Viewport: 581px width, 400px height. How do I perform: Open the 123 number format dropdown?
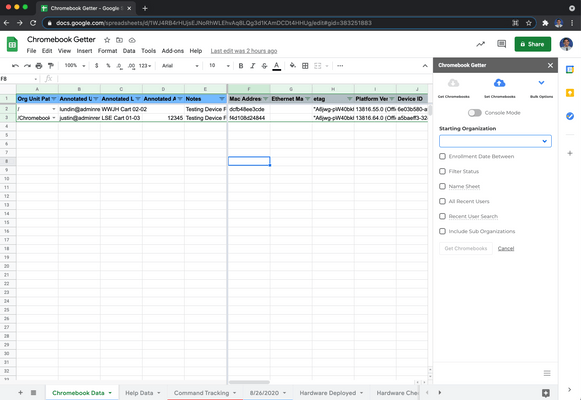click(145, 66)
